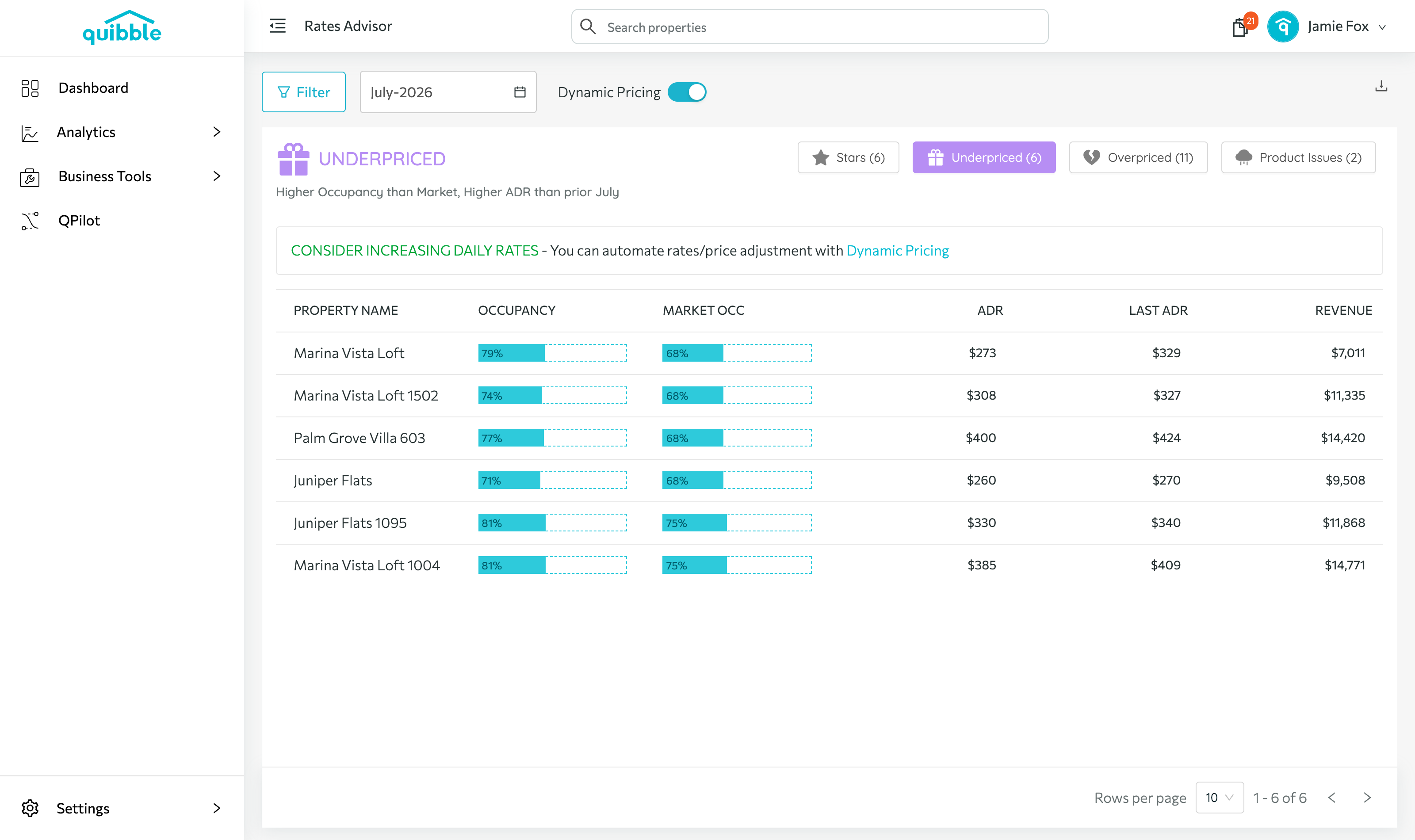Screen dimensions: 1415x840
Task: Toggle the Dynamic Pricing switch
Action: click(x=687, y=92)
